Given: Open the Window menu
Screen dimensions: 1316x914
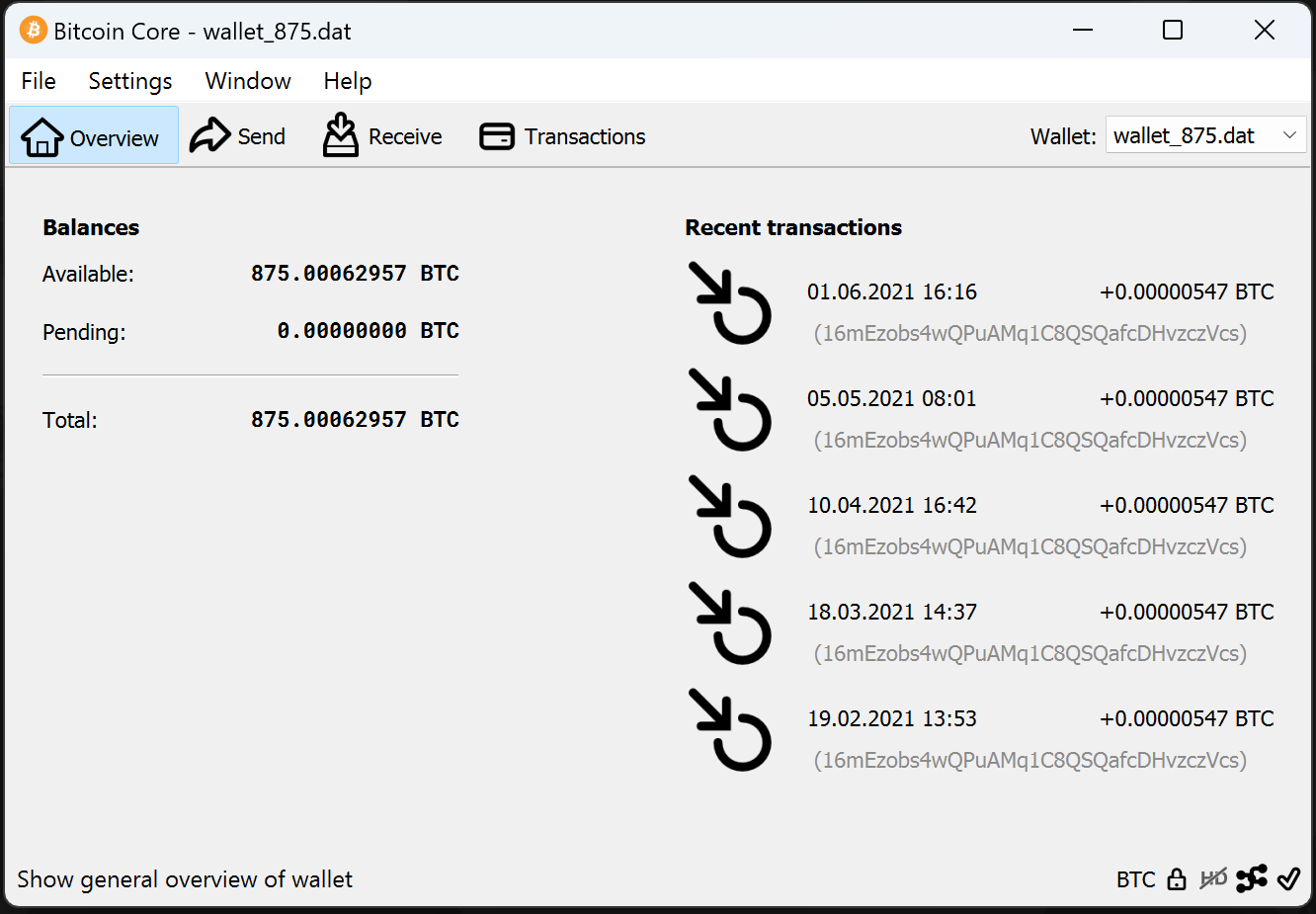Looking at the screenshot, I should coord(248,81).
